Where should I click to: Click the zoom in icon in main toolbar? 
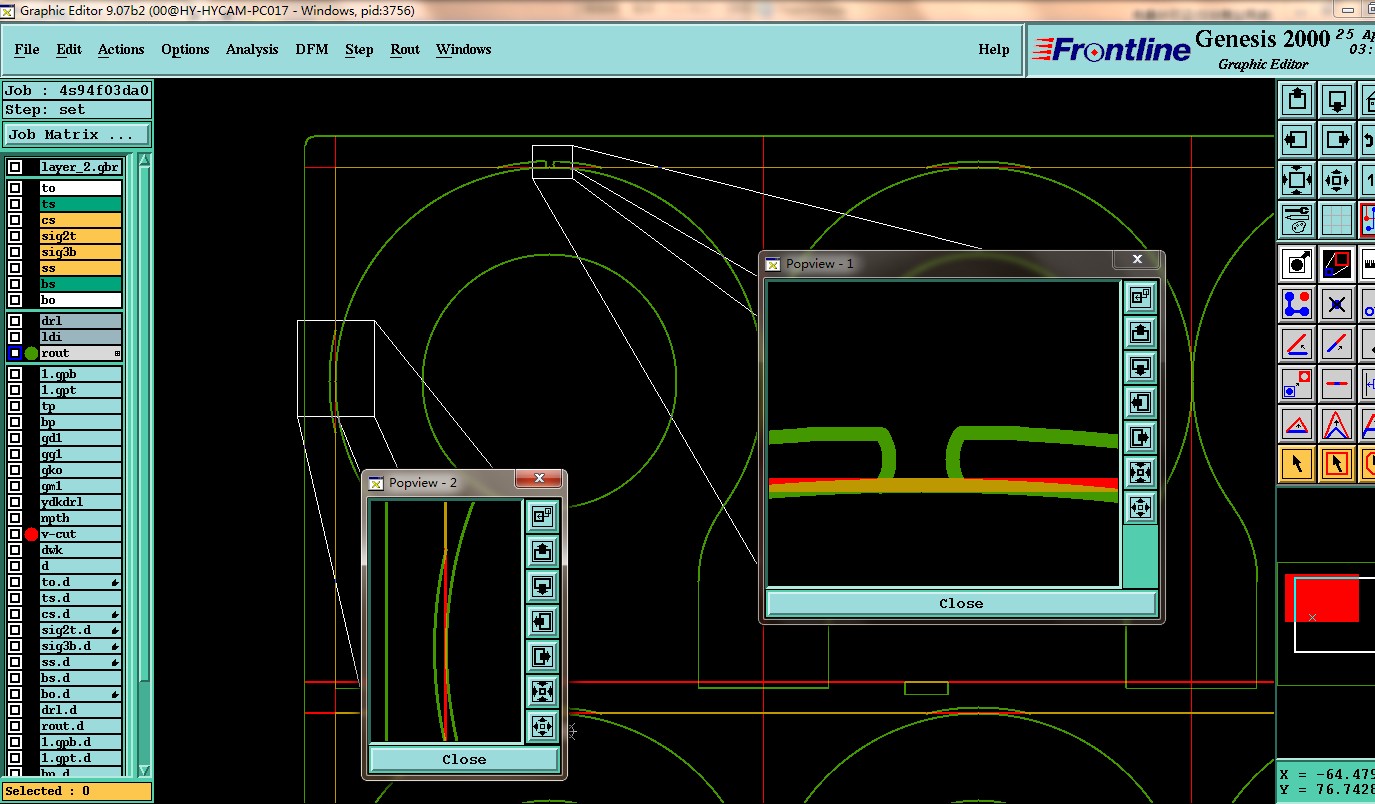click(x=1296, y=181)
